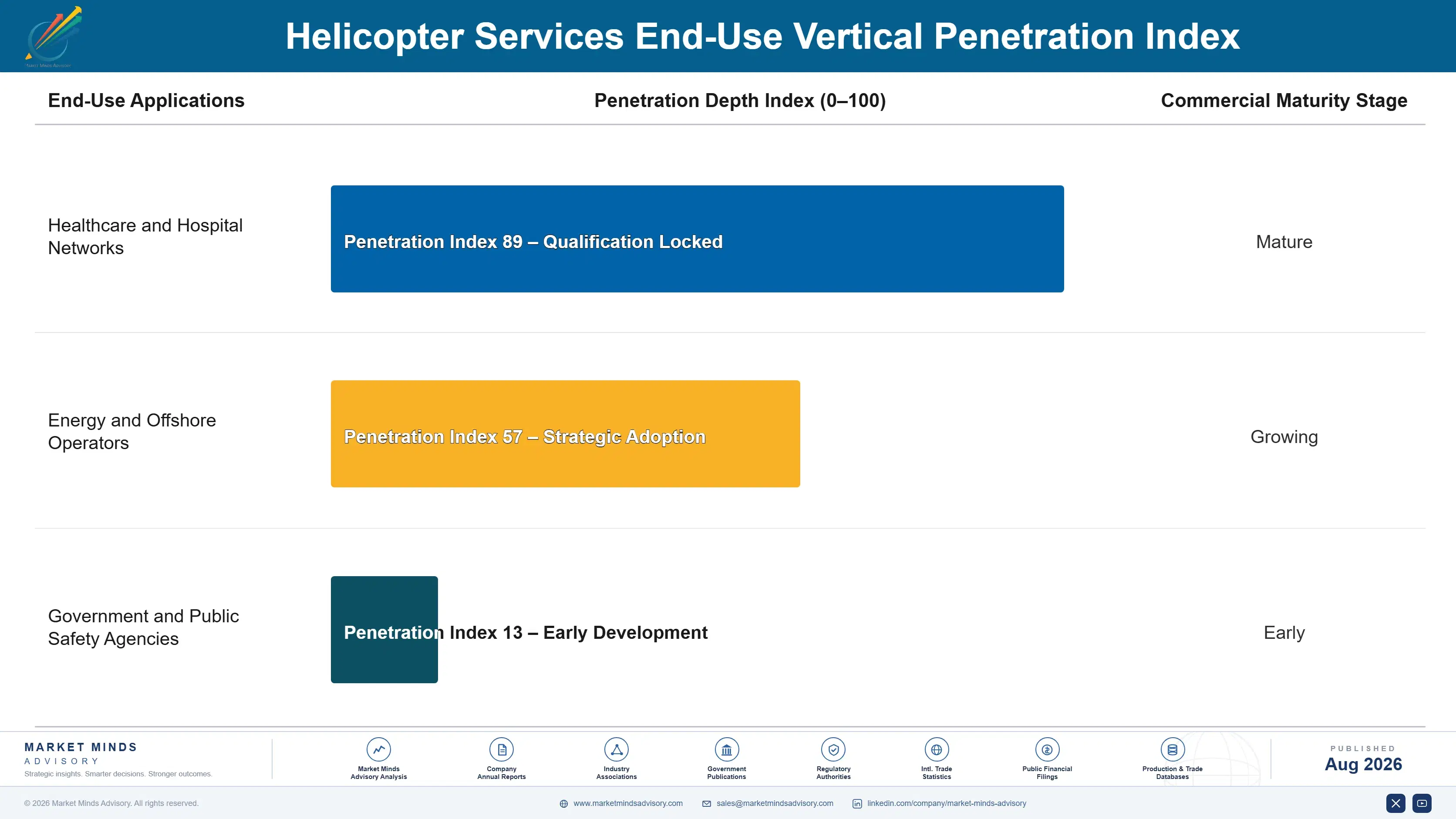Click the Regulatory Authorities shield icon
1456x819 pixels.
[x=833, y=749]
